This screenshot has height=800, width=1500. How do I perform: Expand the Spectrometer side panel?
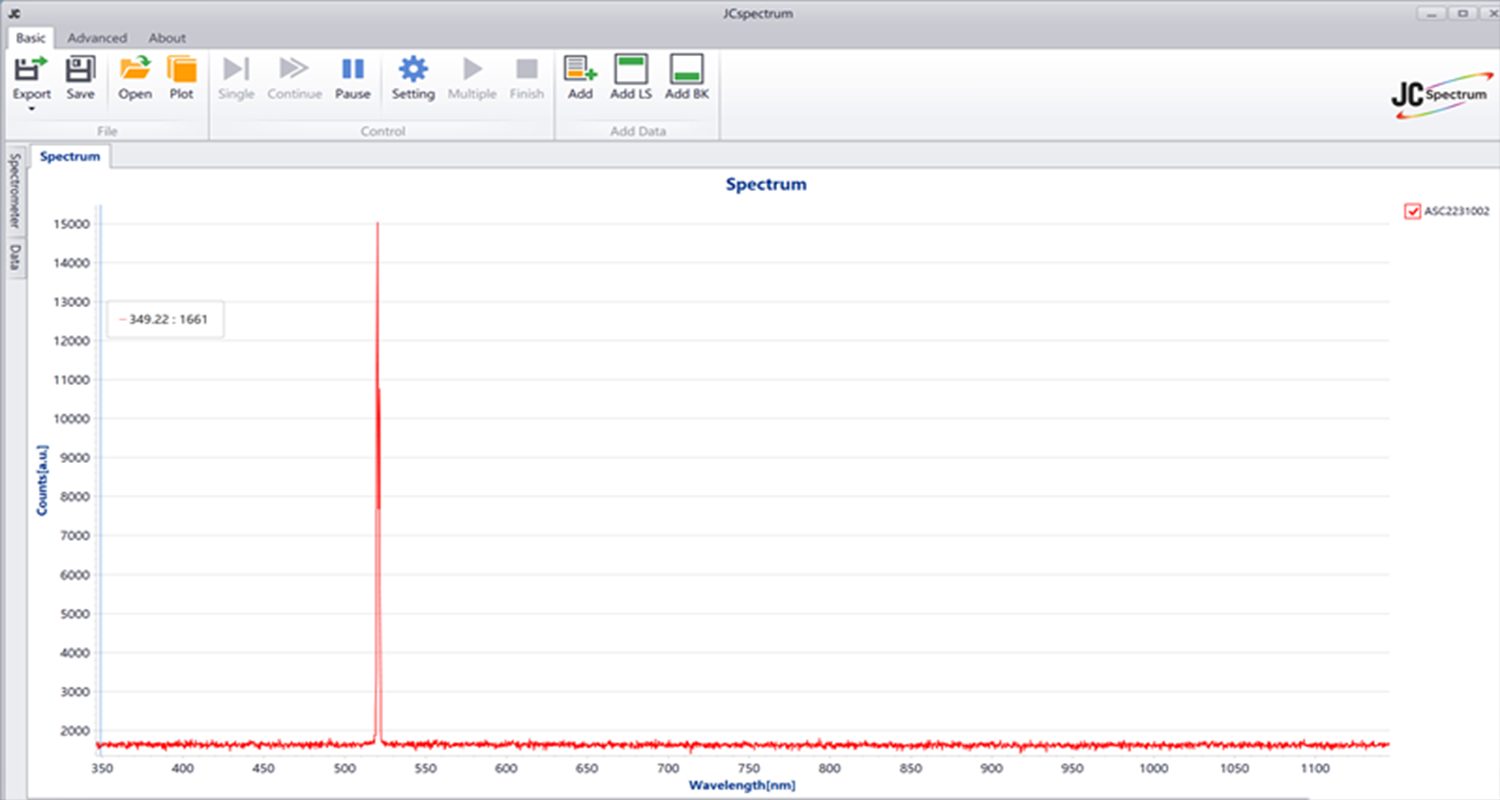[15, 190]
